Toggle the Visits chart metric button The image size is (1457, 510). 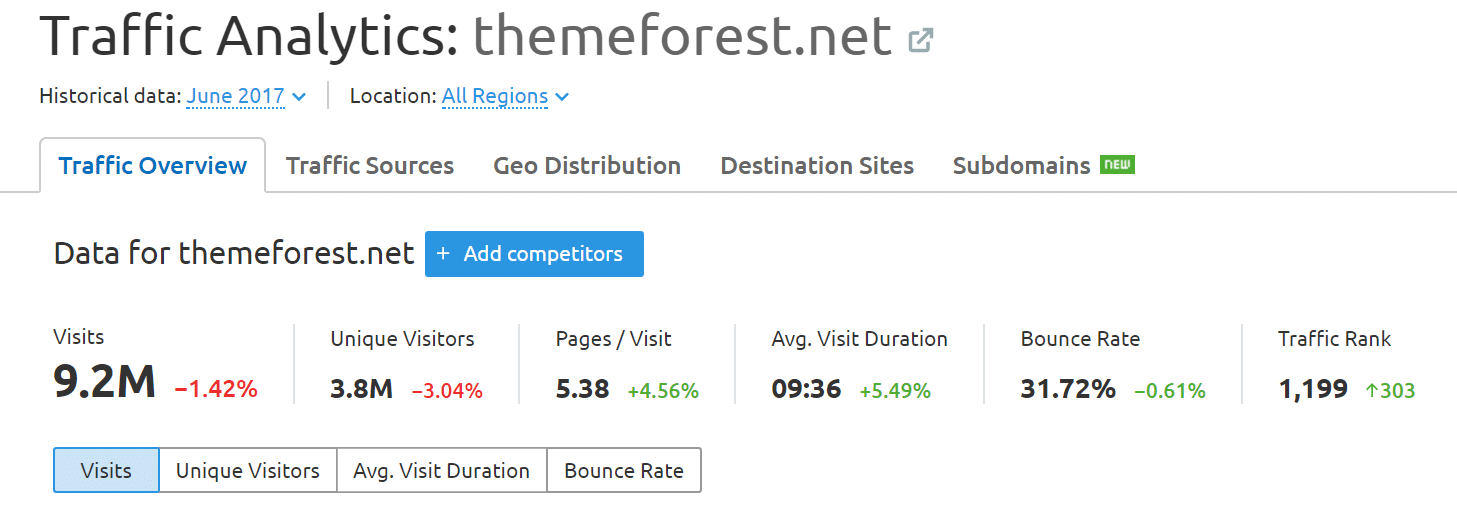pos(106,471)
